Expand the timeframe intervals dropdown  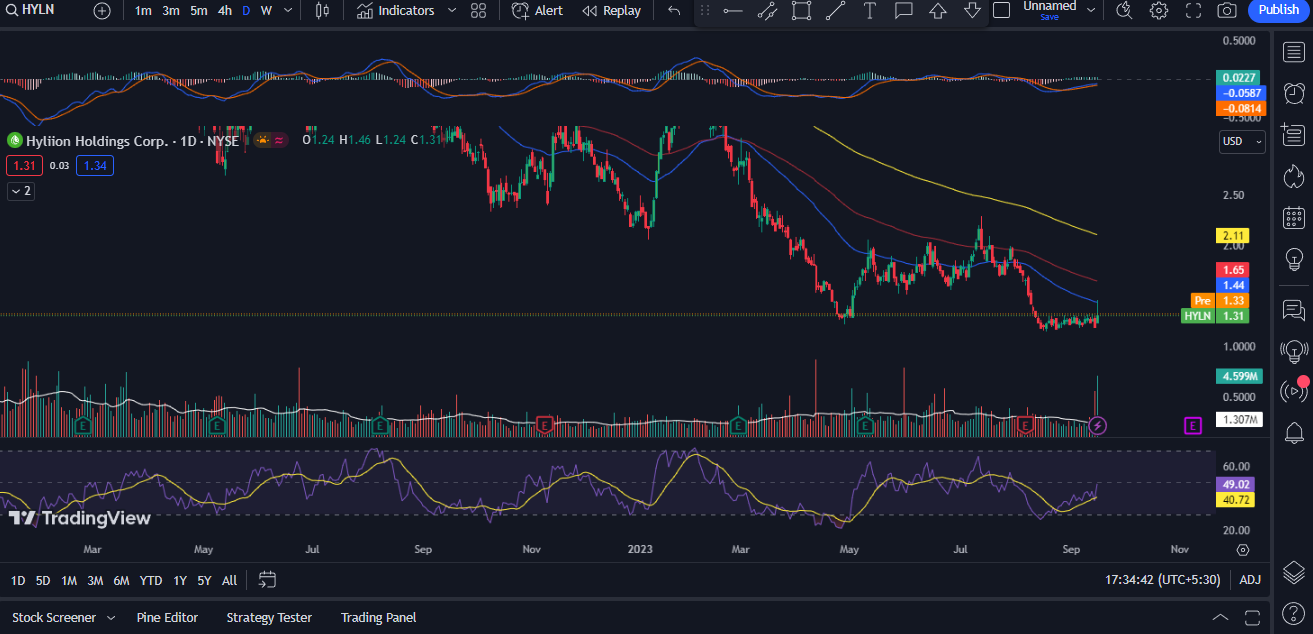pos(289,10)
